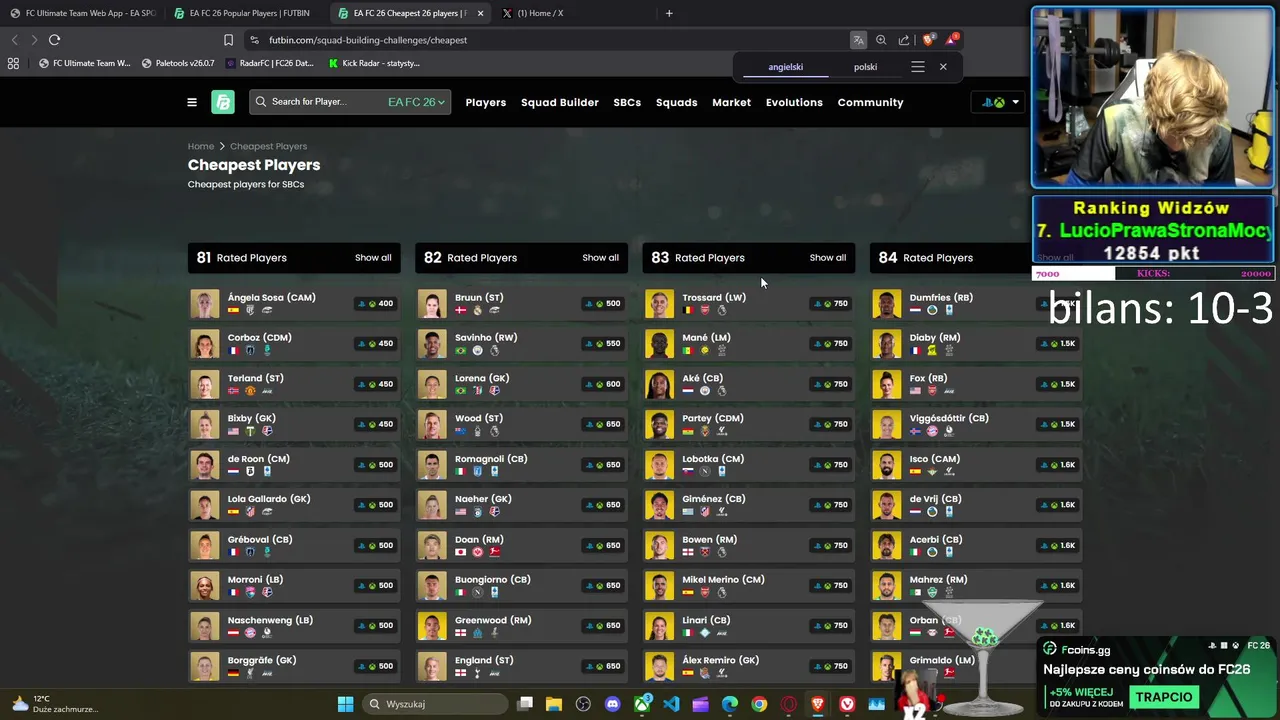Switch to EA FC 26 Popular Players tab
Image resolution: width=1280 pixels, height=720 pixels.
pos(244,13)
